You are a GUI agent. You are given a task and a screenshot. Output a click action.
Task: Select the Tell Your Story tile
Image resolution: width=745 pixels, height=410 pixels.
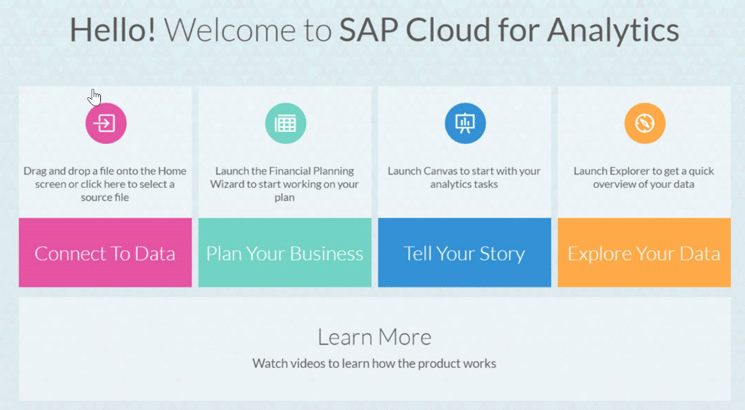tap(464, 252)
